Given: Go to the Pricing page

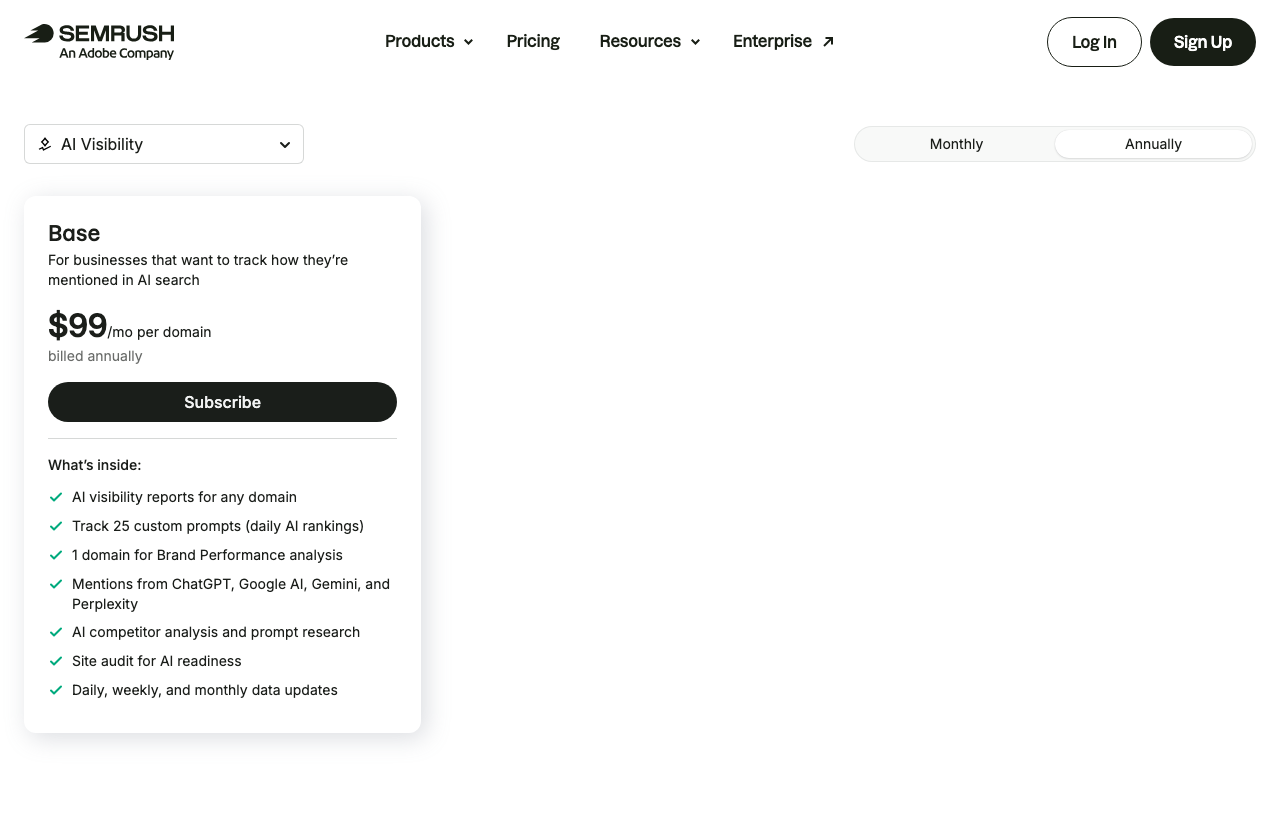Looking at the screenshot, I should coord(533,41).
